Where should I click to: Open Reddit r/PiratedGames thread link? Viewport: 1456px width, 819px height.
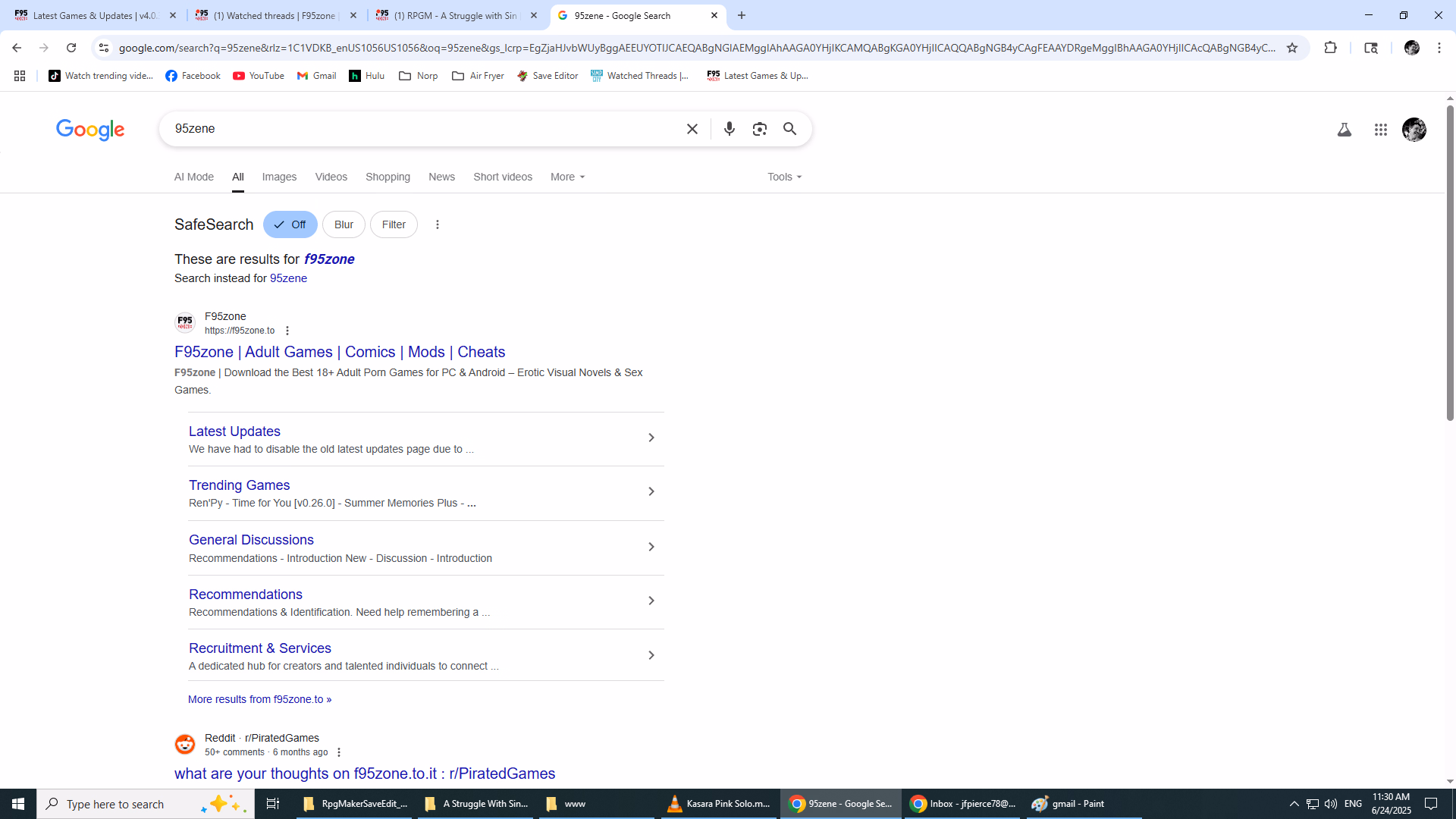pyautogui.click(x=365, y=773)
